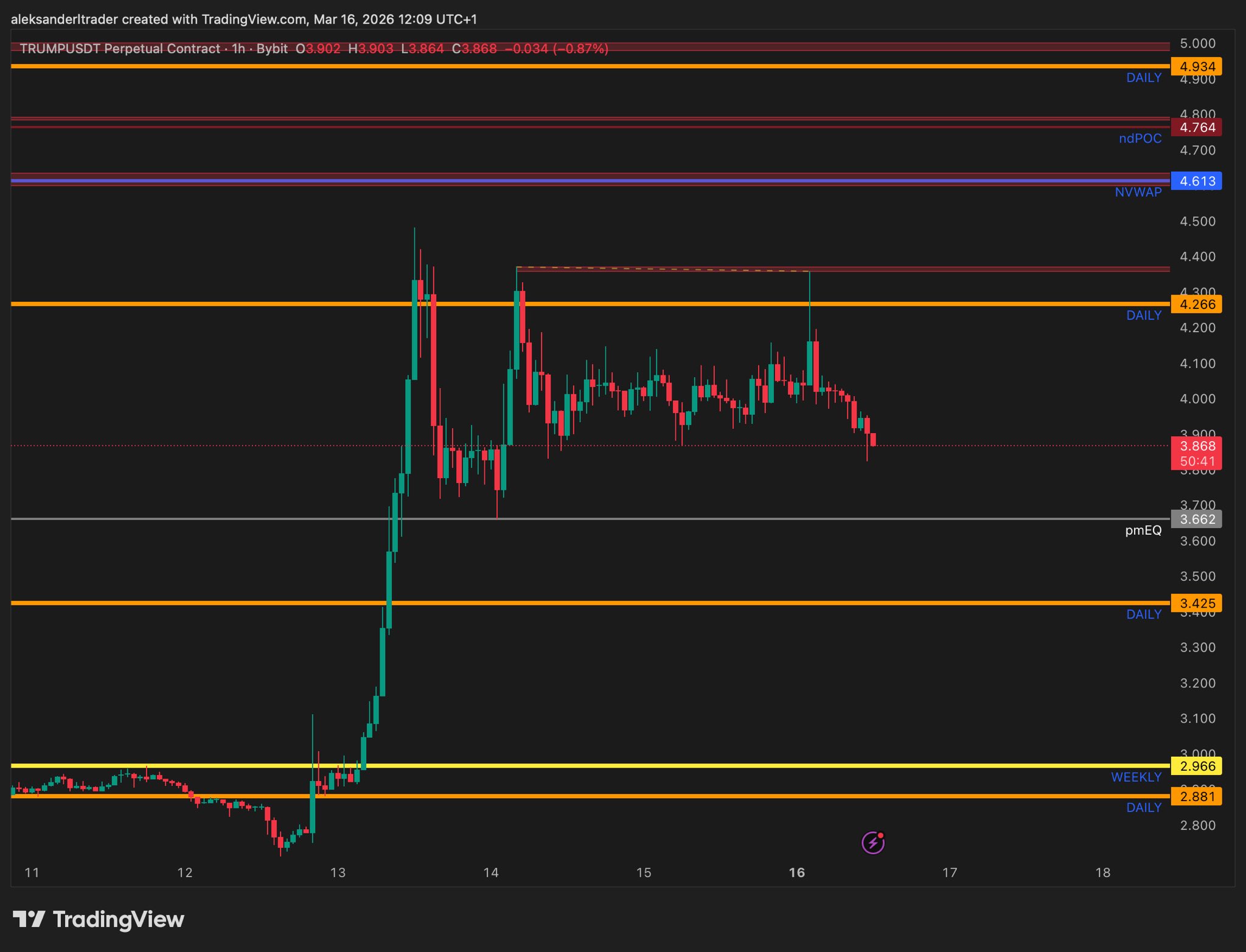Viewport: 1246px width, 952px height.
Task: Click date 13 on the time axis
Action: click(338, 873)
